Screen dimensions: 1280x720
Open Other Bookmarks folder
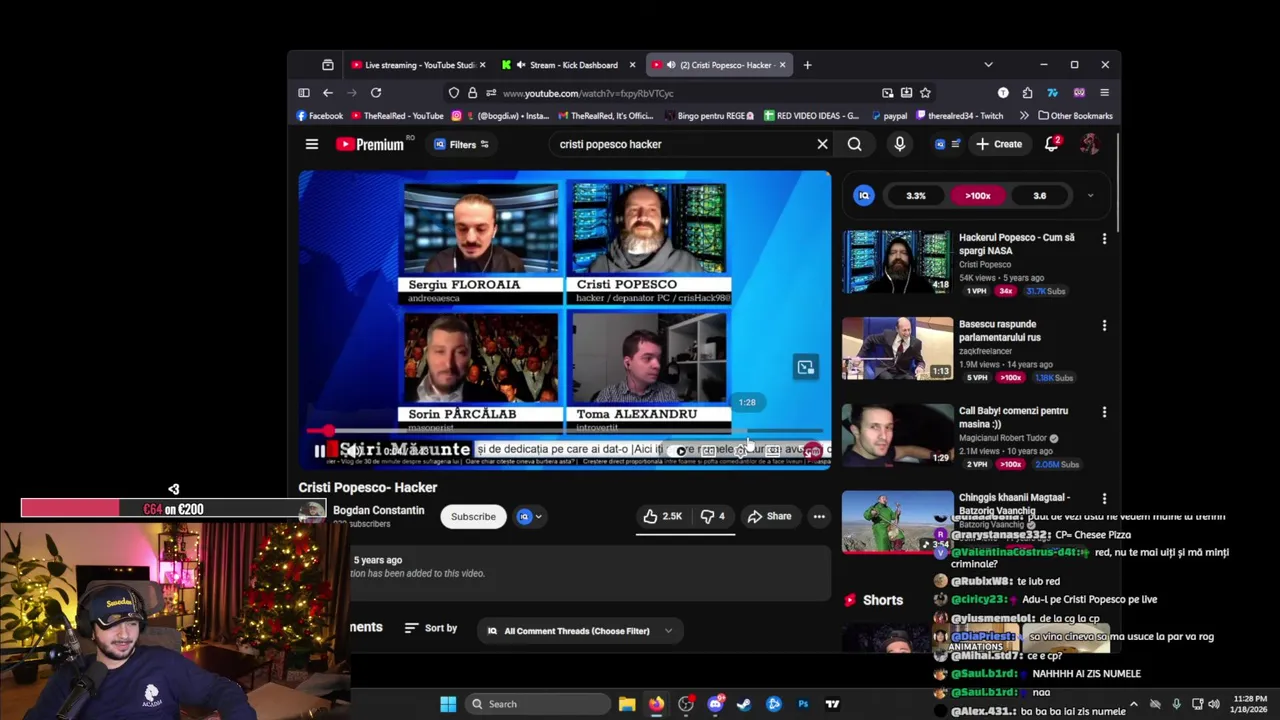(x=1076, y=116)
